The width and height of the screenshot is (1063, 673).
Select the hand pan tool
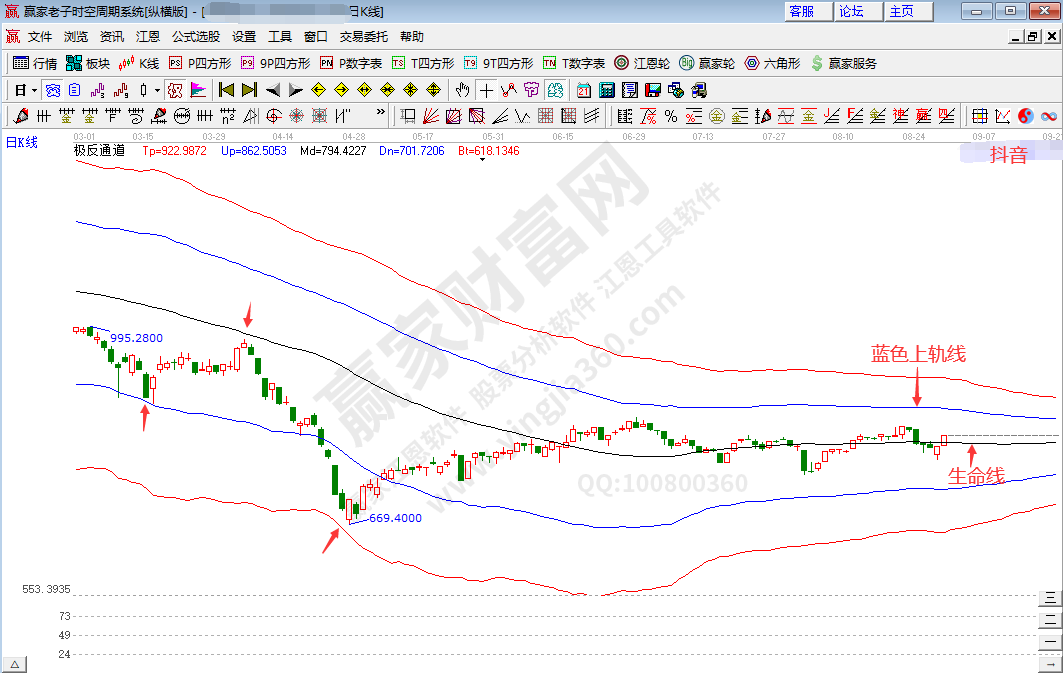[x=462, y=89]
